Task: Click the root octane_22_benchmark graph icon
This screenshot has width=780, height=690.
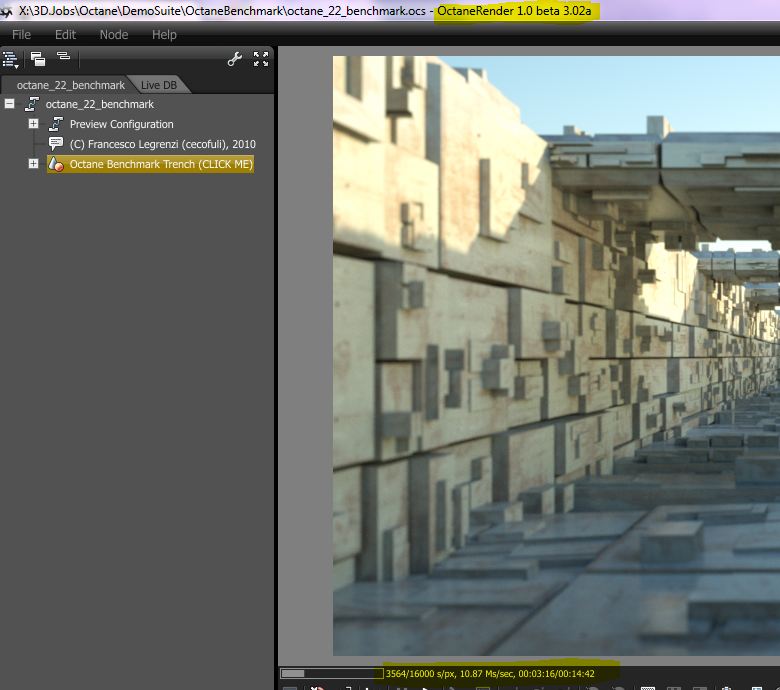Action: pos(31,104)
